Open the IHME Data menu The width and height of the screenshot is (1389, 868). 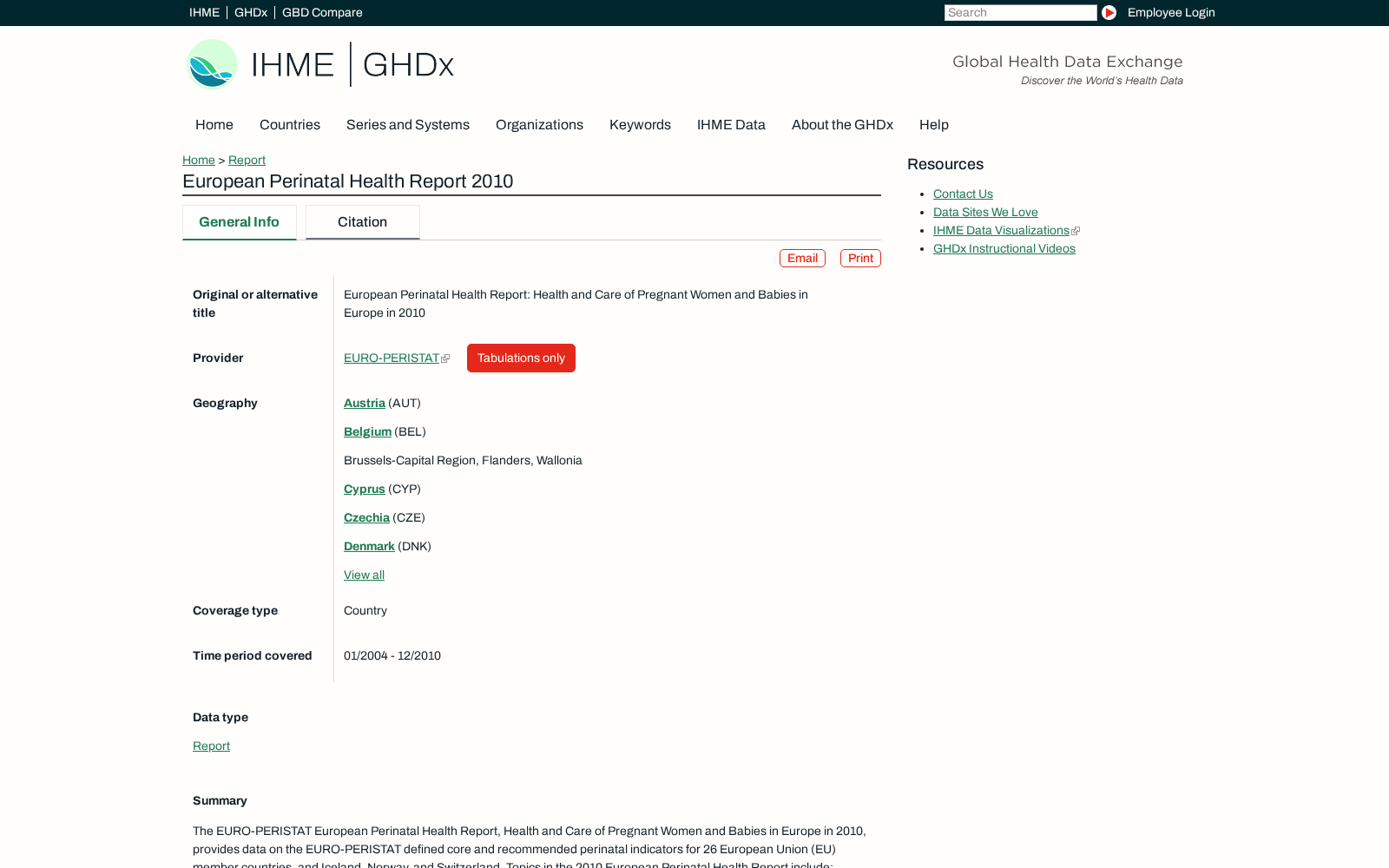[731, 125]
